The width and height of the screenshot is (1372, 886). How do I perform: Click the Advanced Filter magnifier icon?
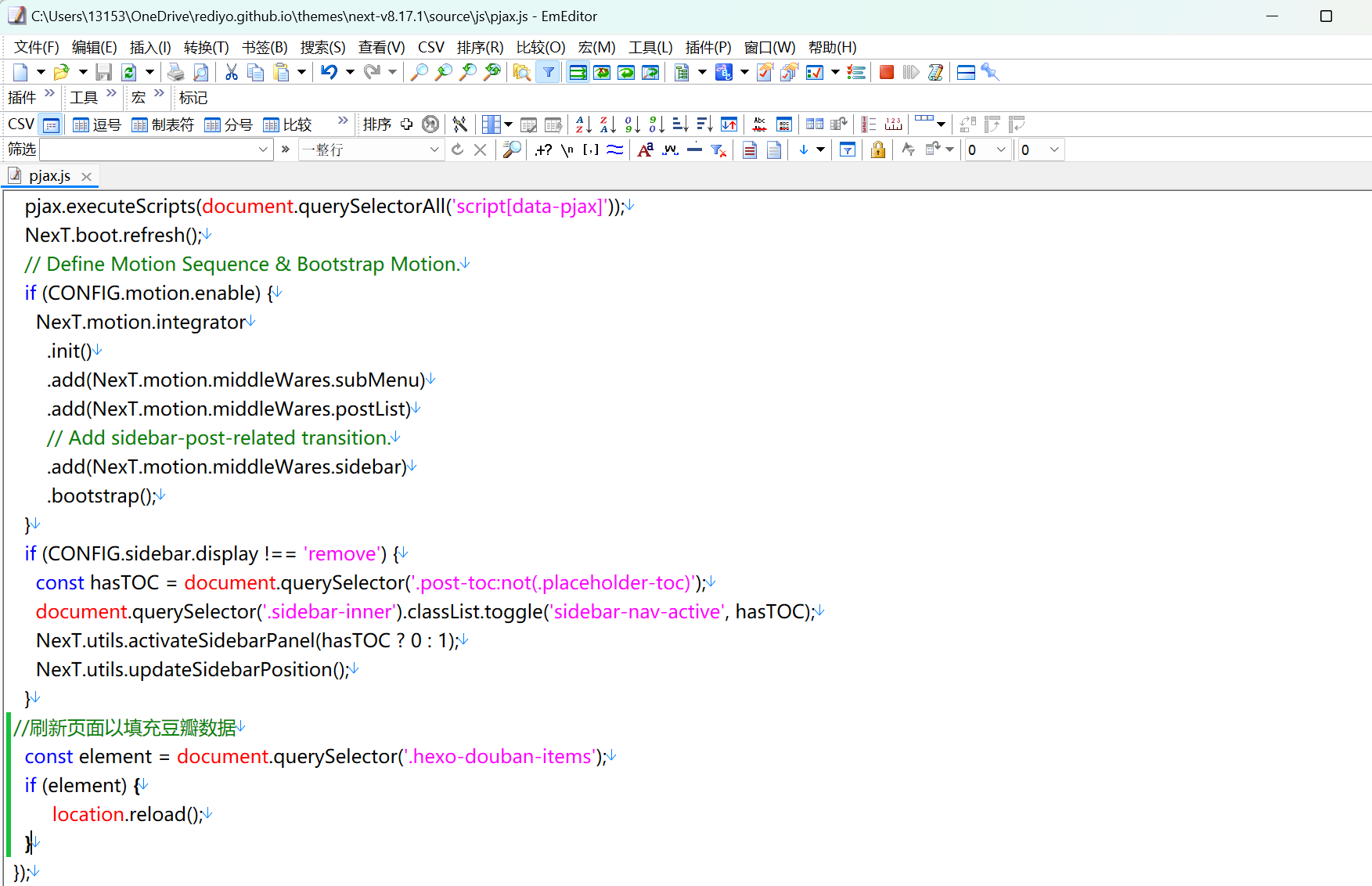click(x=512, y=149)
